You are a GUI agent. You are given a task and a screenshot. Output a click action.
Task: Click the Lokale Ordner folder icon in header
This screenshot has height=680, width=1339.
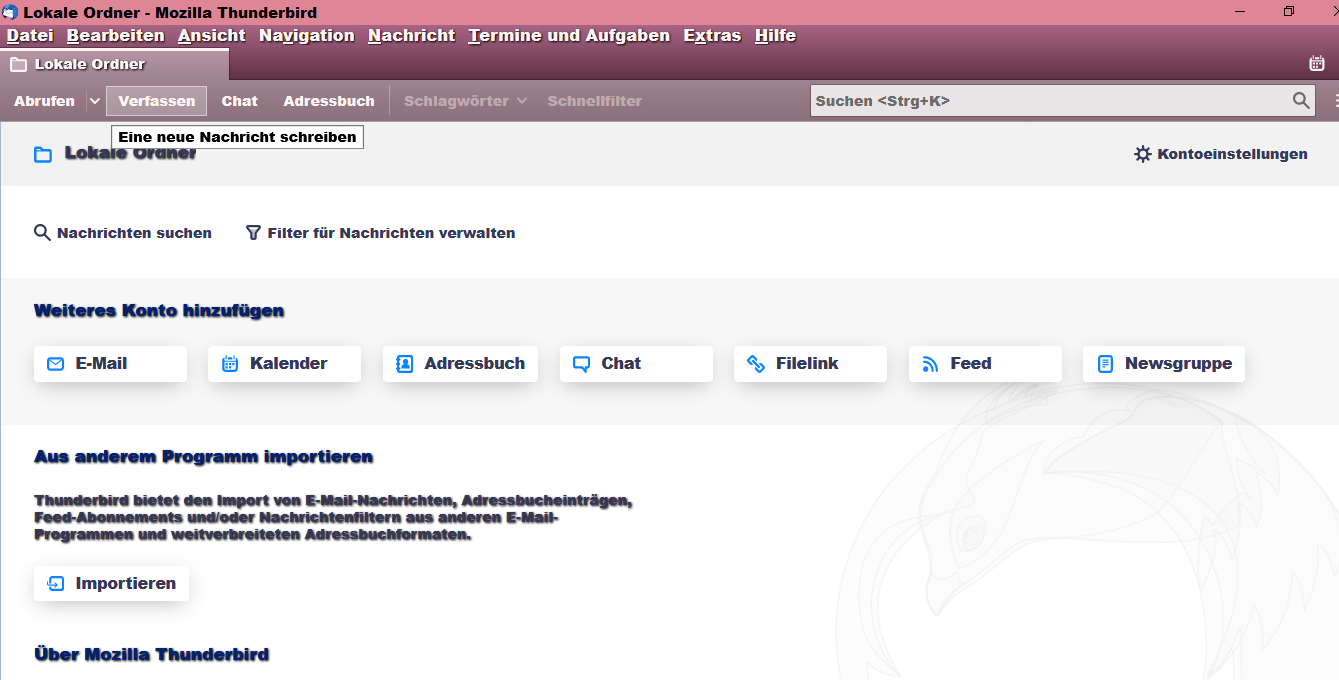click(43, 155)
